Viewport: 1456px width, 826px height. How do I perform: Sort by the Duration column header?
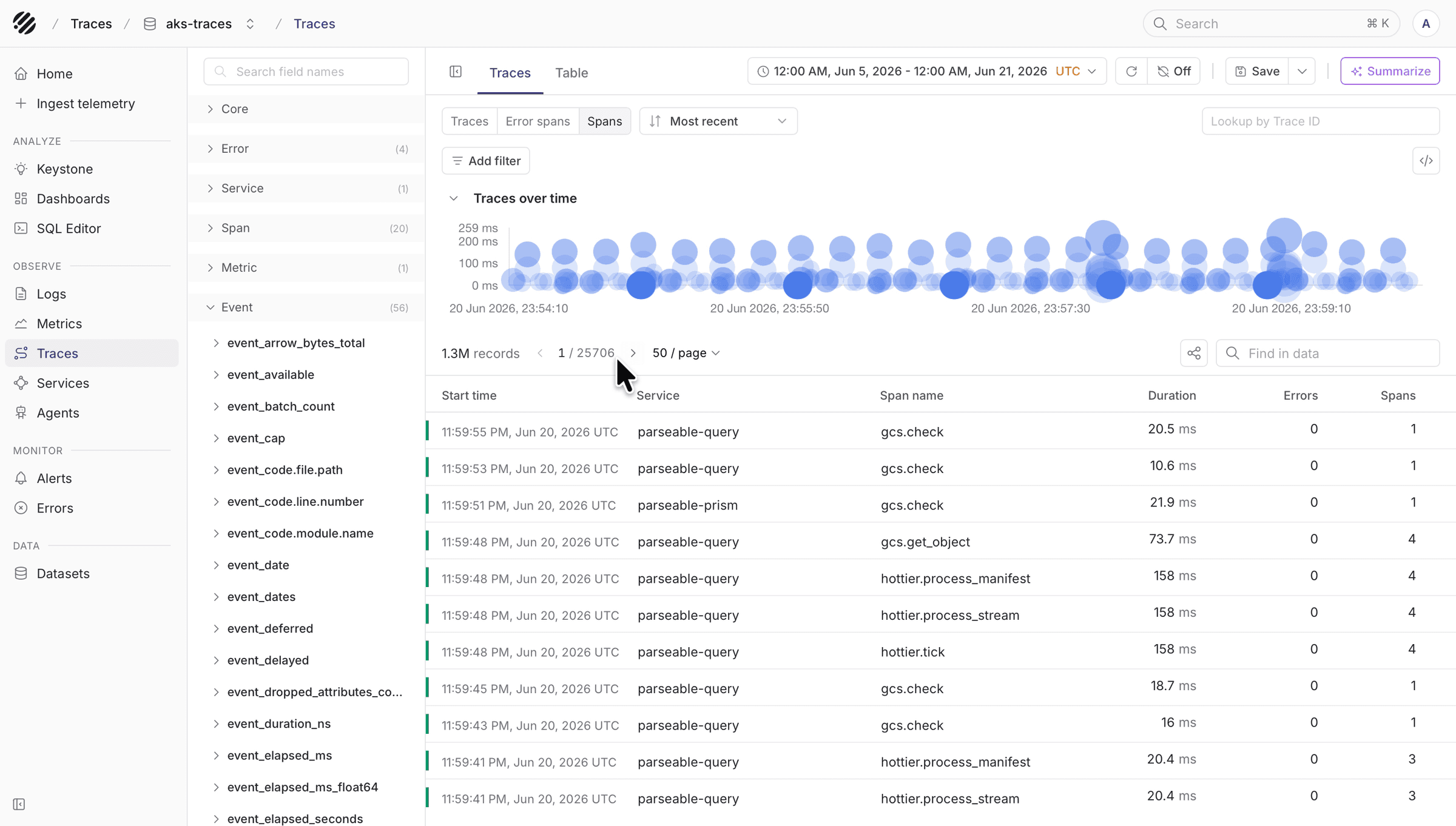coord(1171,395)
